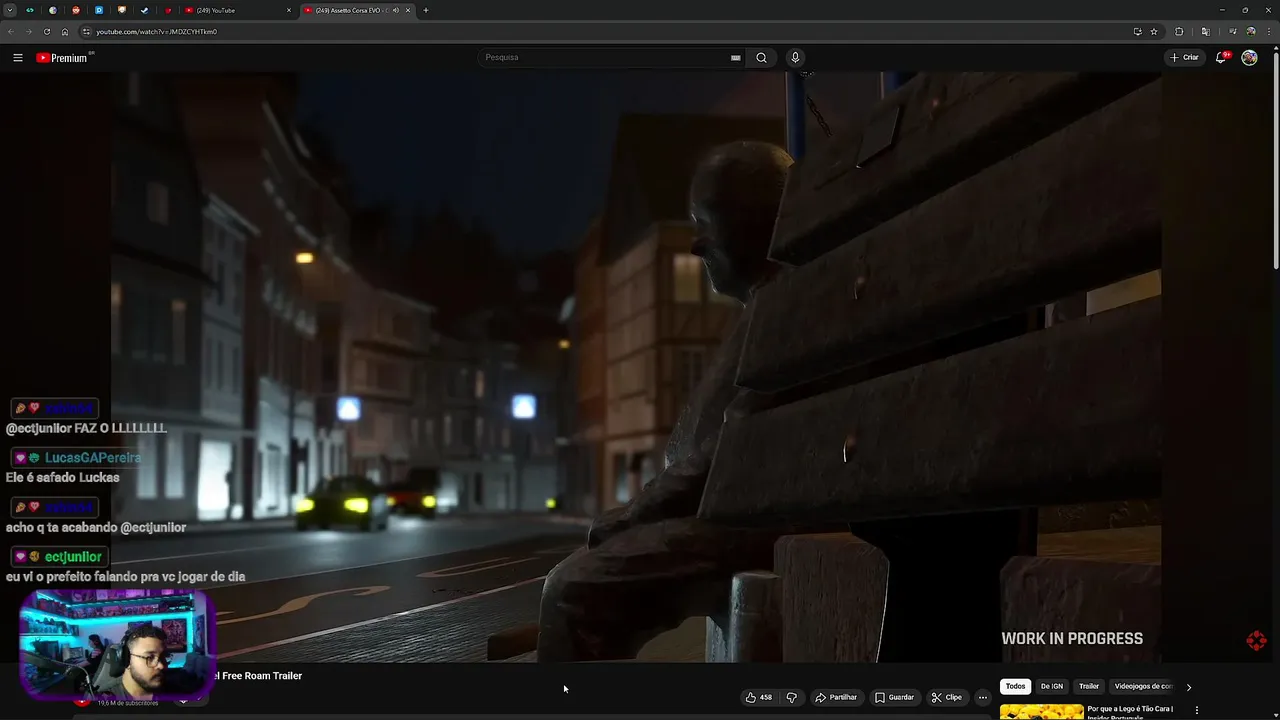Dislike the video
1280x720 pixels.
tap(791, 697)
